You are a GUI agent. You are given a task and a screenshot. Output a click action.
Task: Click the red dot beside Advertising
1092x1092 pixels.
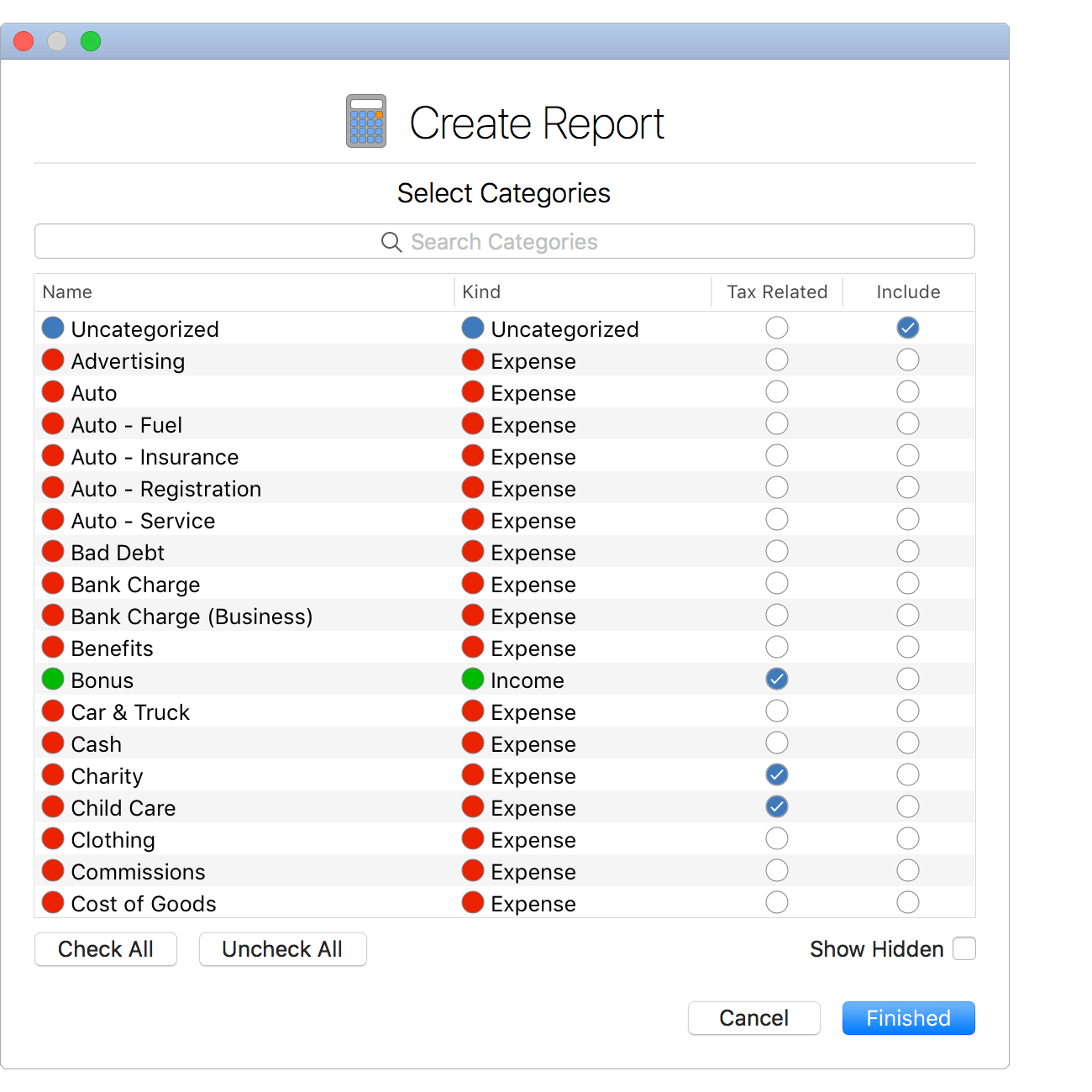click(52, 360)
